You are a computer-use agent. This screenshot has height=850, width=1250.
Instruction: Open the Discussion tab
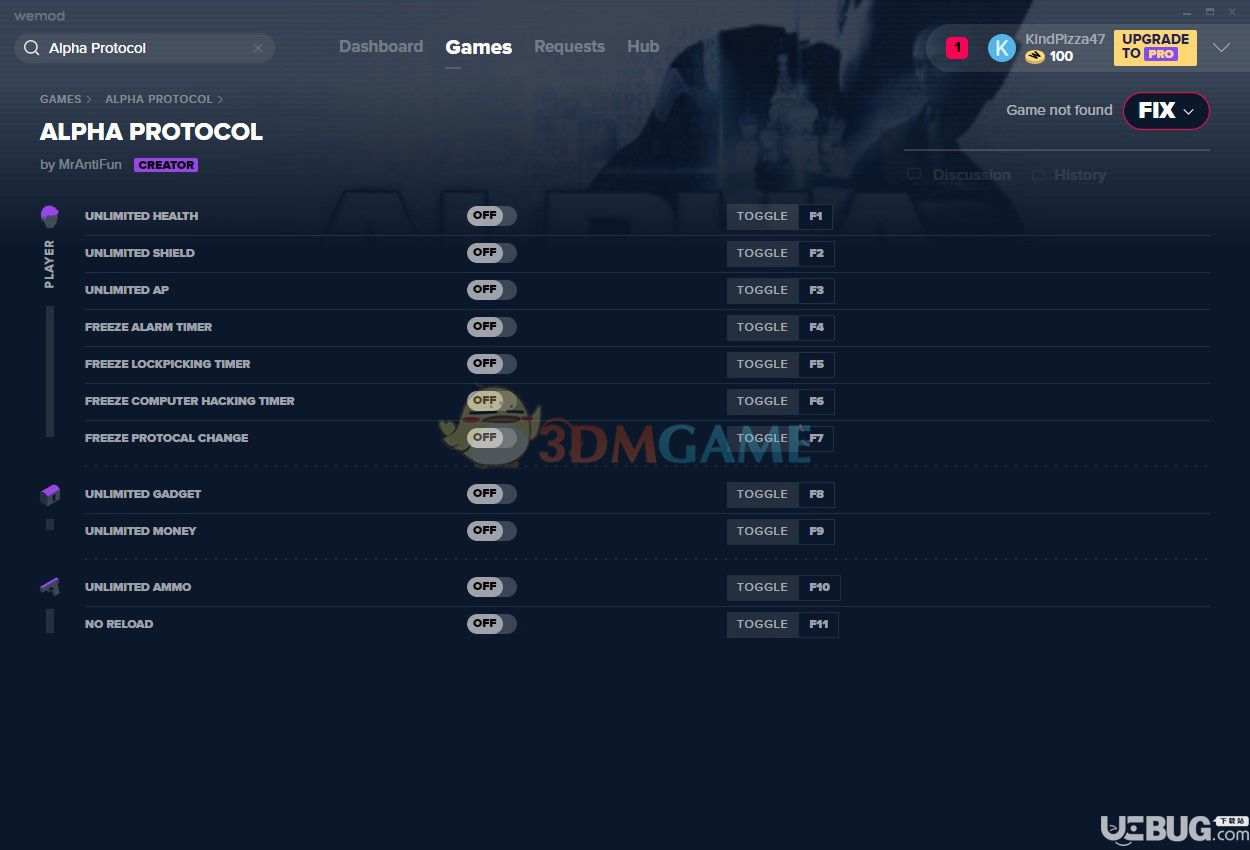click(x=971, y=175)
